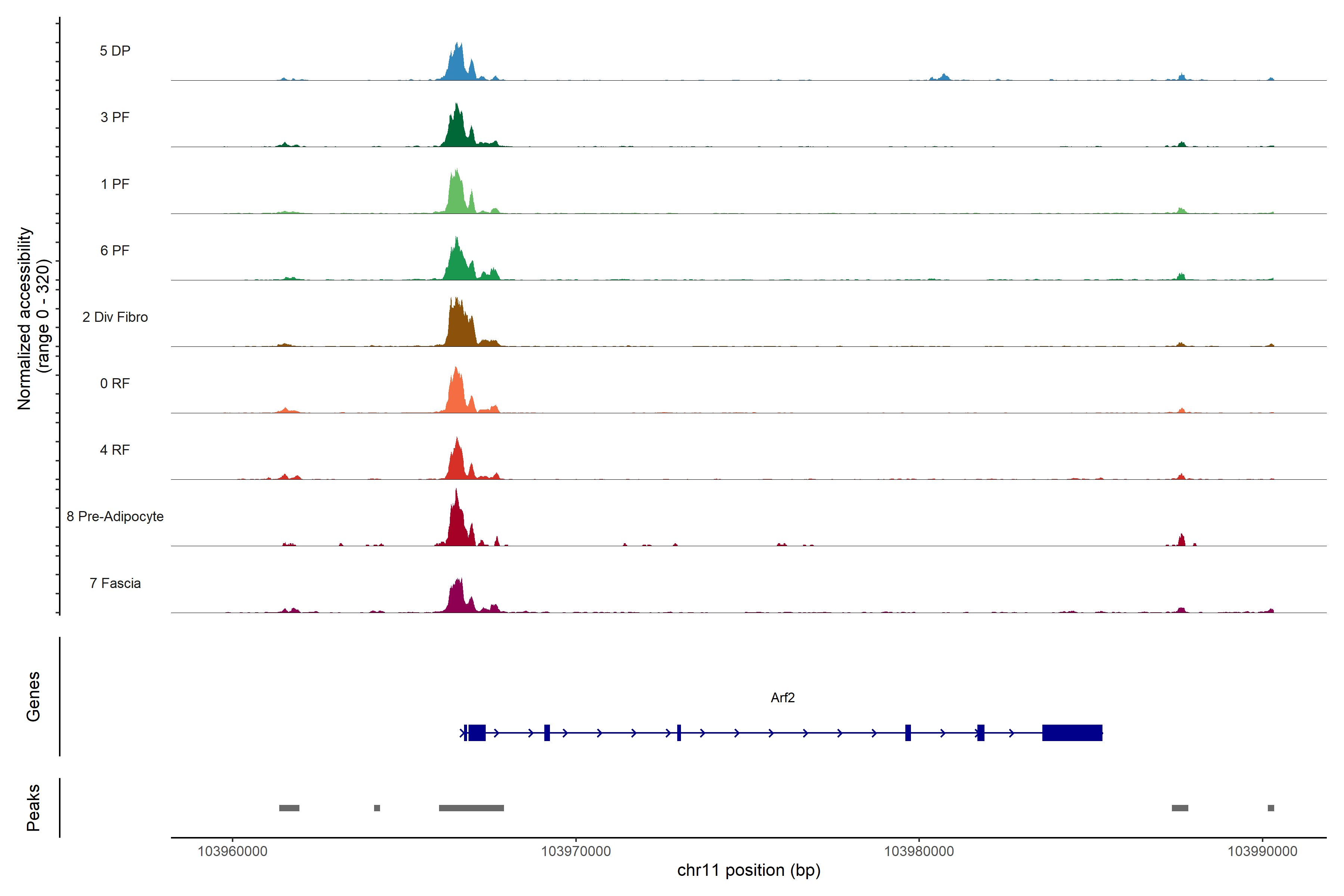
Task: Click the 2 Div Fibro track label
Action: (x=115, y=317)
